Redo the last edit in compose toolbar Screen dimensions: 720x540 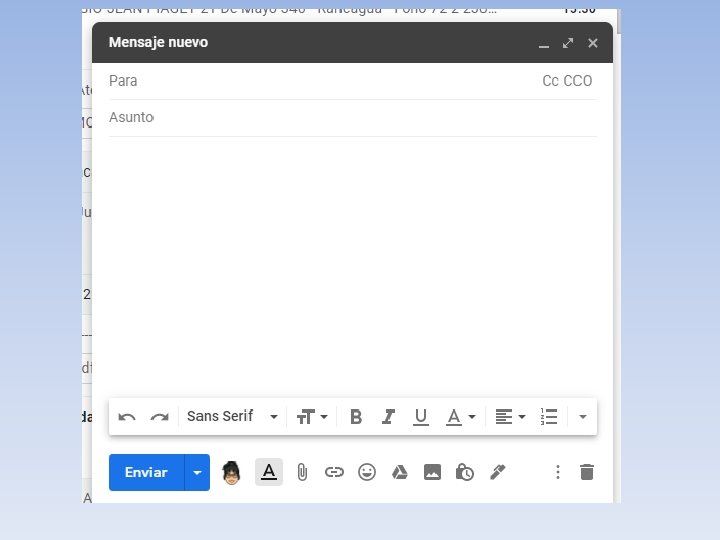(159, 417)
